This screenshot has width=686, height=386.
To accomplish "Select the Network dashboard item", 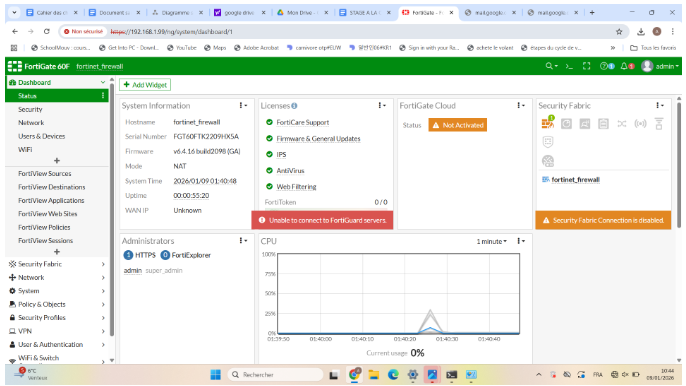I will tap(31, 123).
